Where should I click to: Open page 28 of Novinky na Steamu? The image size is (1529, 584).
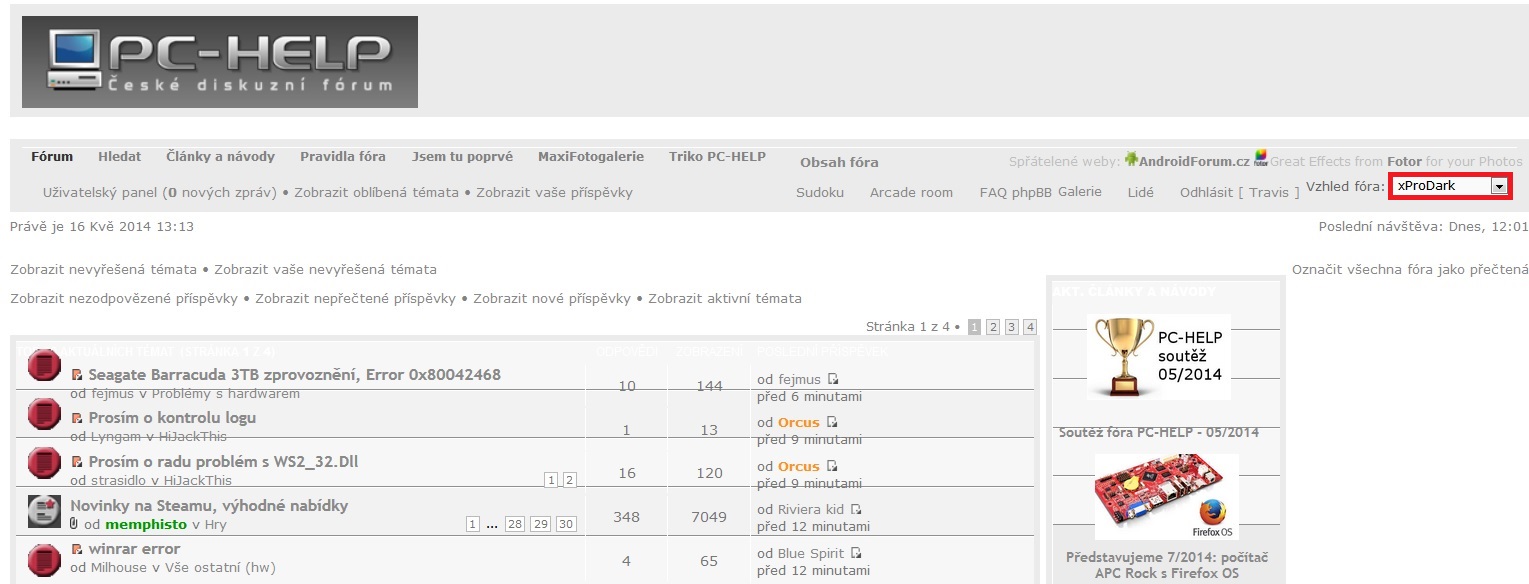(x=515, y=524)
